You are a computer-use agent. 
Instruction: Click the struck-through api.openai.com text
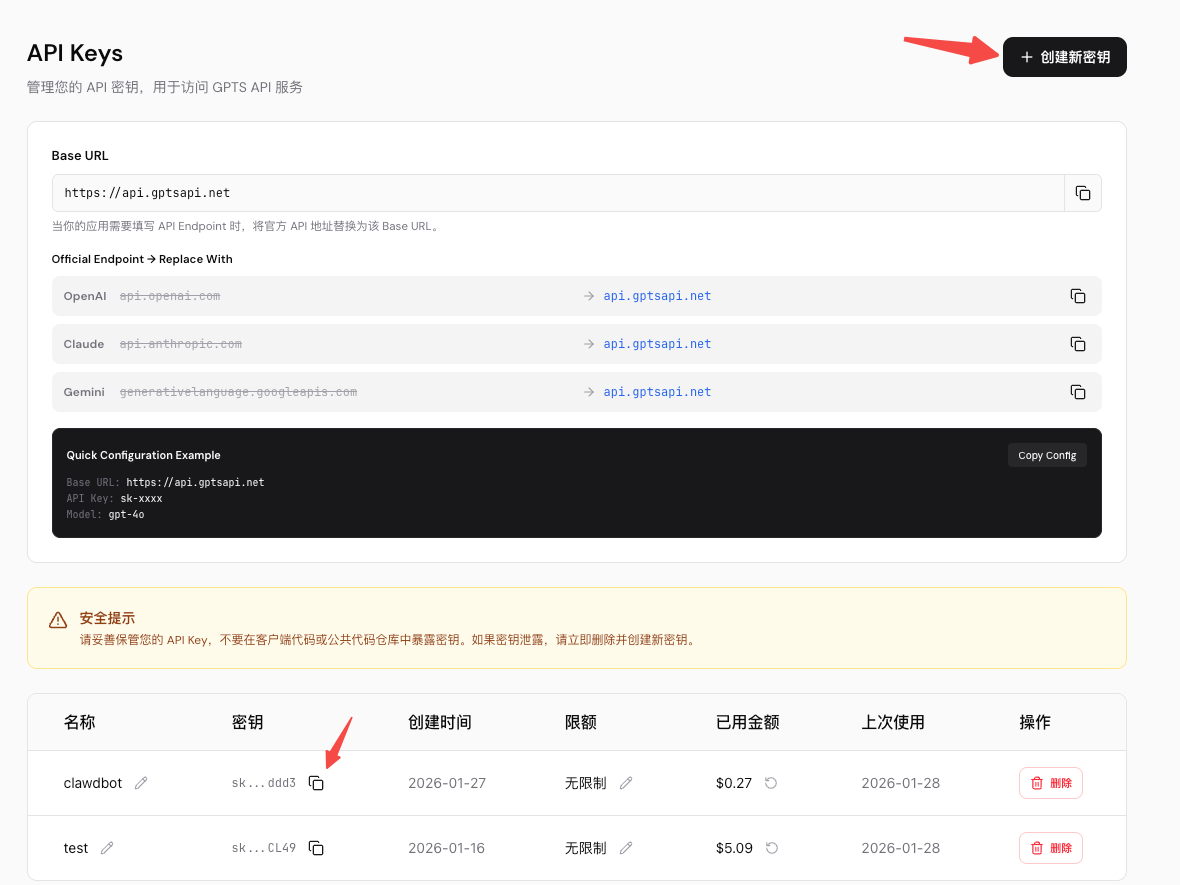[x=170, y=296]
